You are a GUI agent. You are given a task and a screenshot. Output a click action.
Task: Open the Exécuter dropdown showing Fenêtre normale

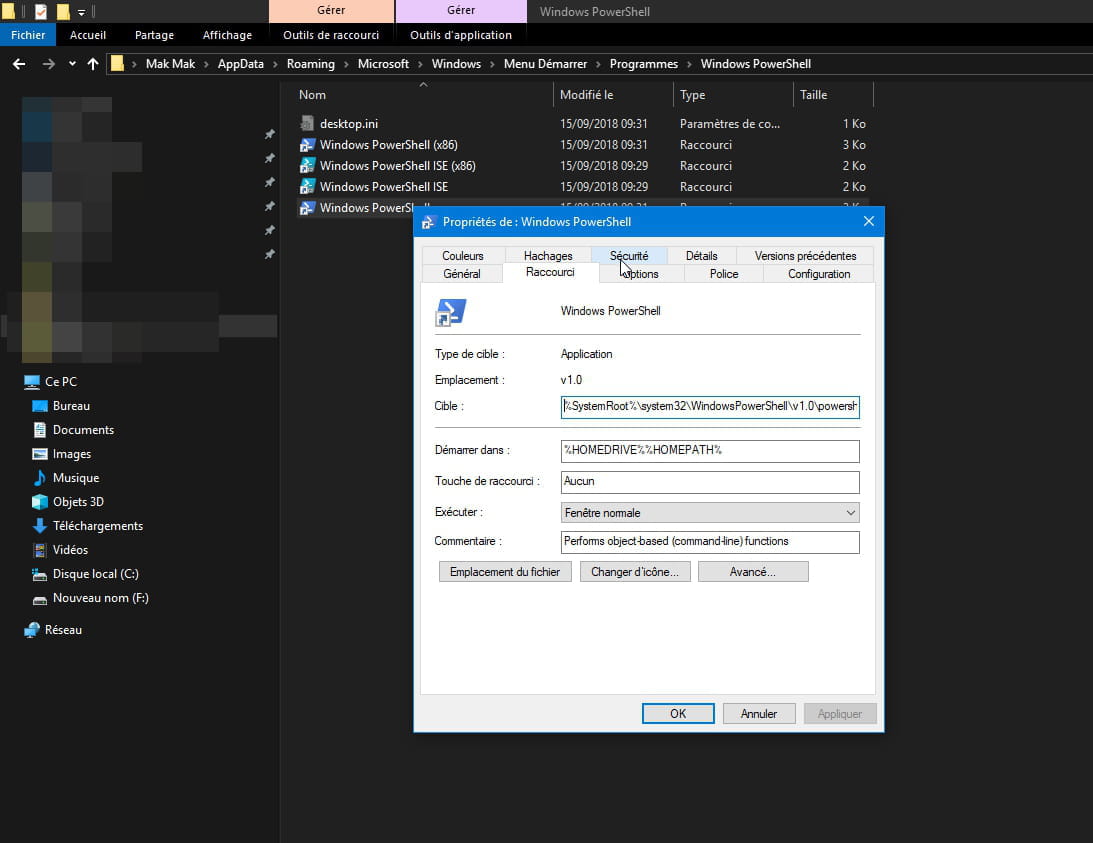(x=849, y=512)
